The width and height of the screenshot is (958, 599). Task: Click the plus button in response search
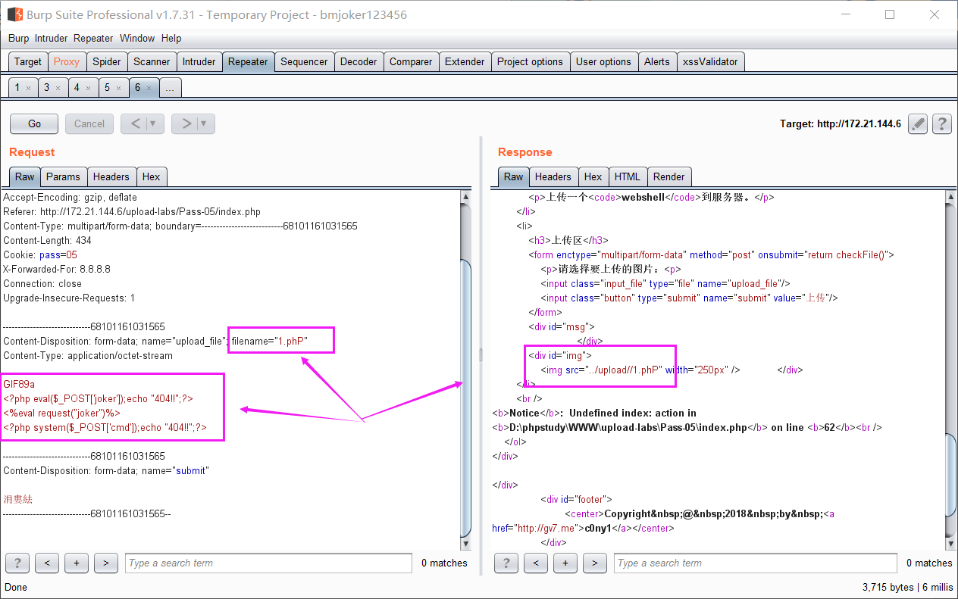(x=565, y=563)
